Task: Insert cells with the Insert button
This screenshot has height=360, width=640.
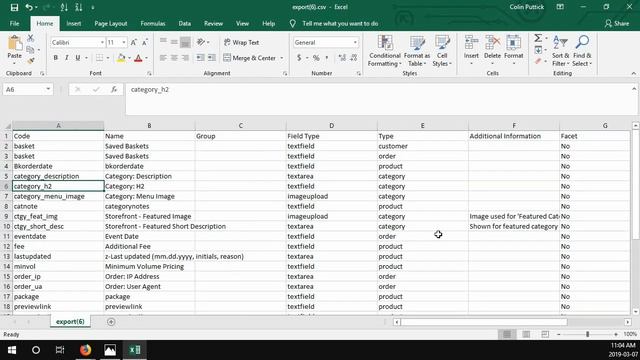Action: 471,51
